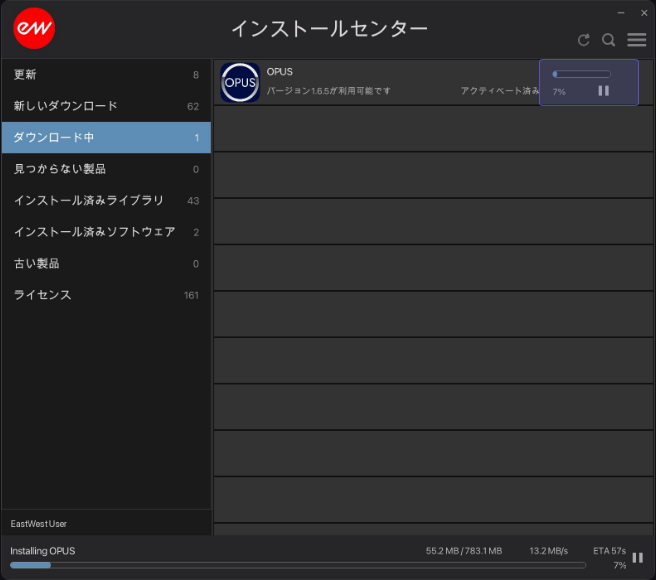Open インストール済みライブラリ category
Screen dimensions: 656x580
(106, 200)
